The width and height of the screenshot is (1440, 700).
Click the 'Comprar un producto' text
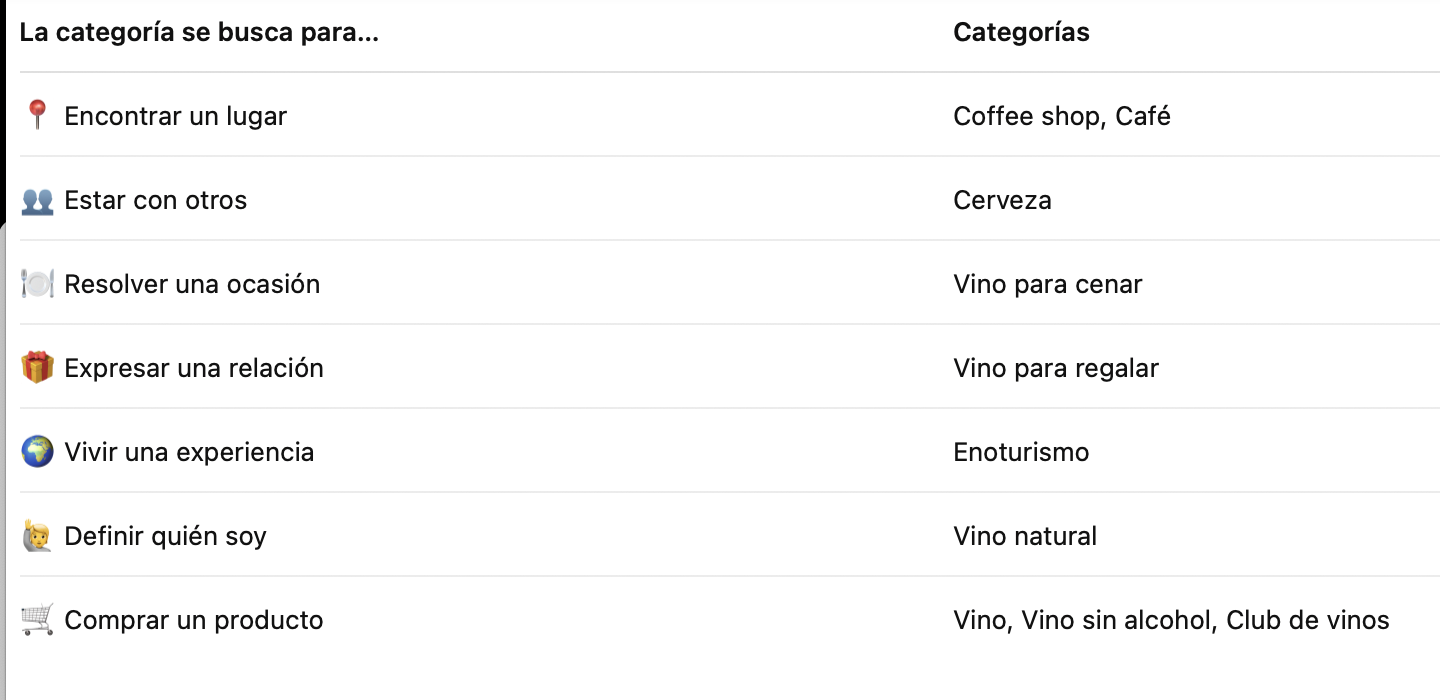tap(194, 620)
